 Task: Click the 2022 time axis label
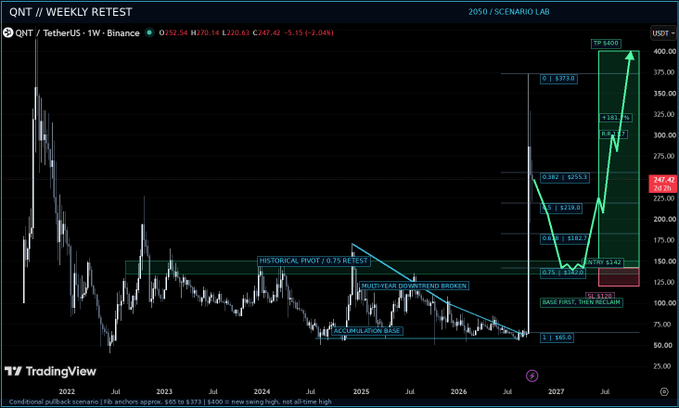[67, 392]
